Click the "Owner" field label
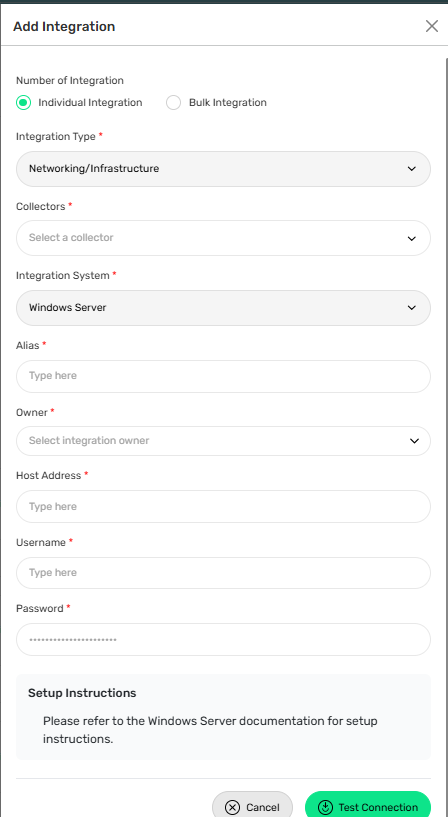 coord(32,412)
